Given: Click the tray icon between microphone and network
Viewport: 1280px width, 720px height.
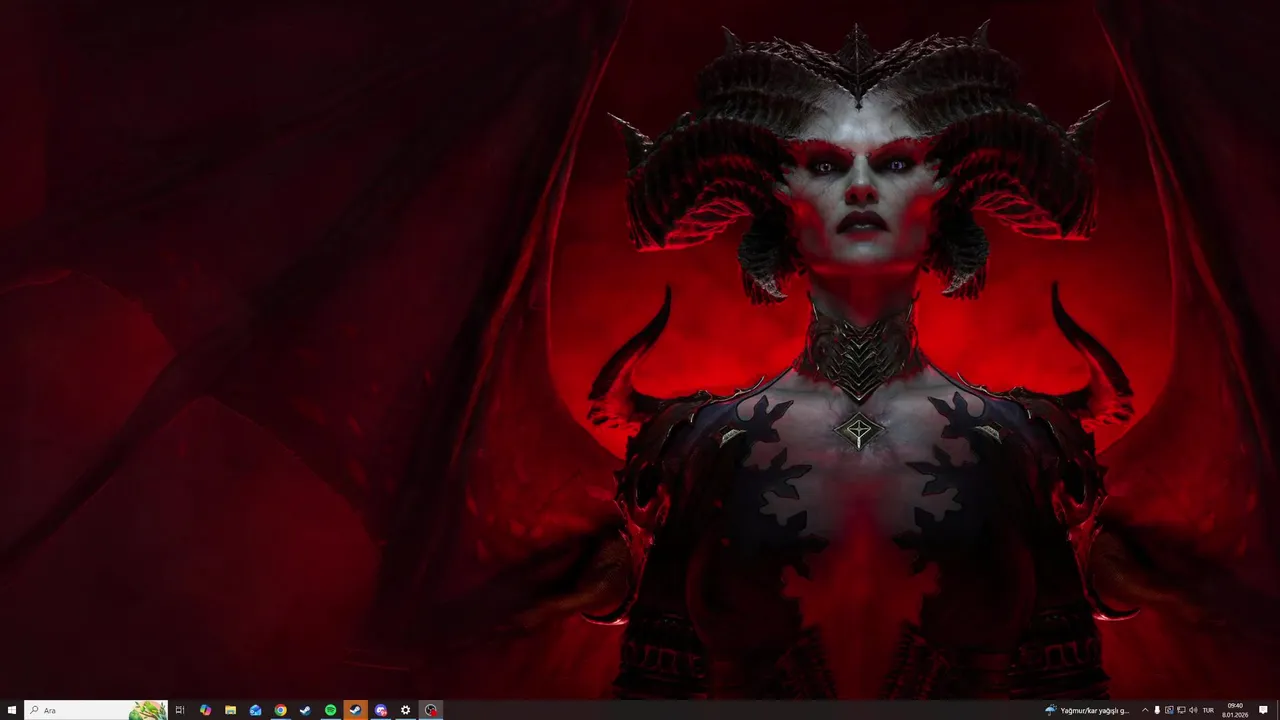Looking at the screenshot, I should (1169, 710).
